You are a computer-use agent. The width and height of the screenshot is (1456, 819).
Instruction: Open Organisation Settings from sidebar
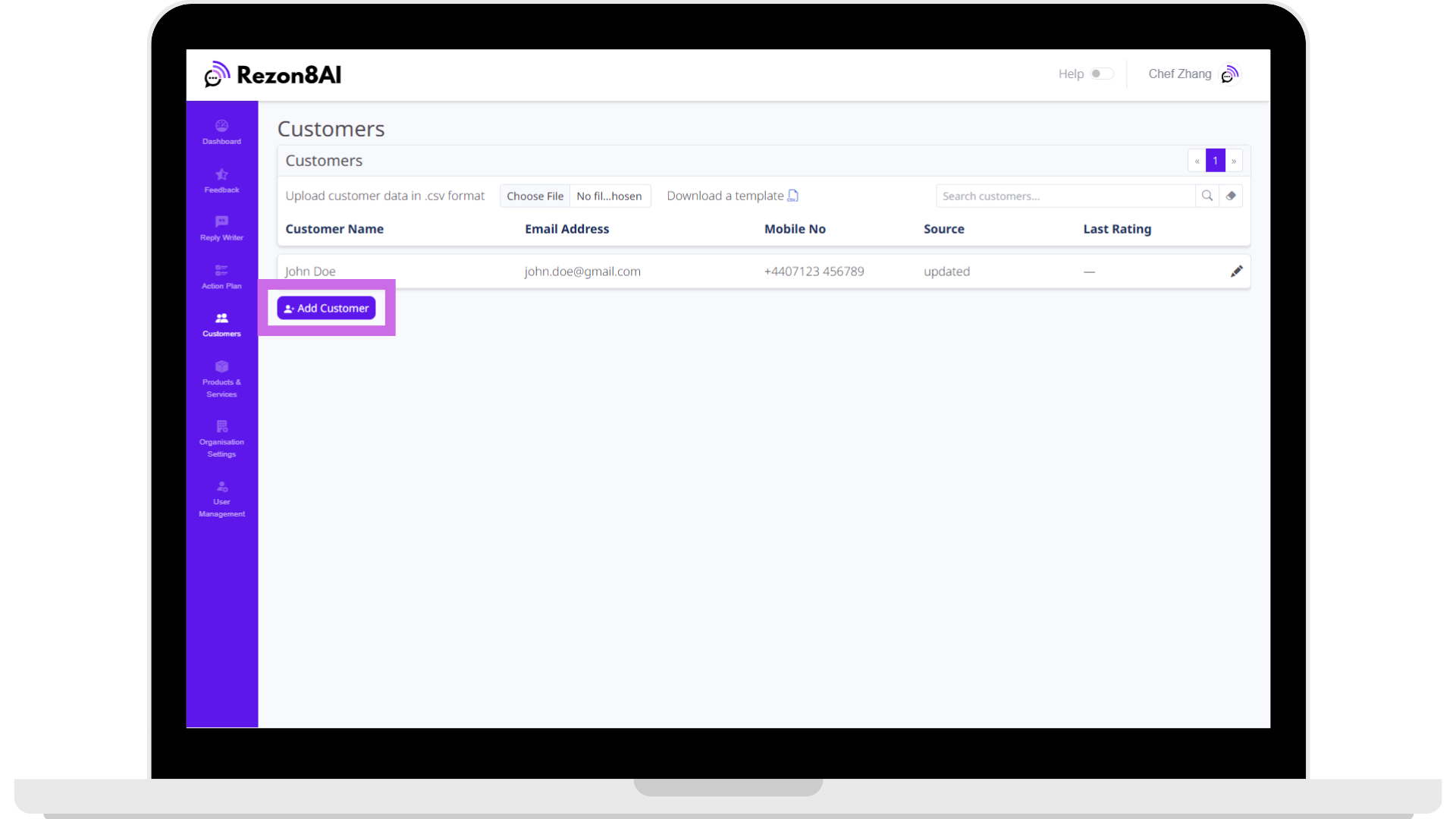click(221, 438)
